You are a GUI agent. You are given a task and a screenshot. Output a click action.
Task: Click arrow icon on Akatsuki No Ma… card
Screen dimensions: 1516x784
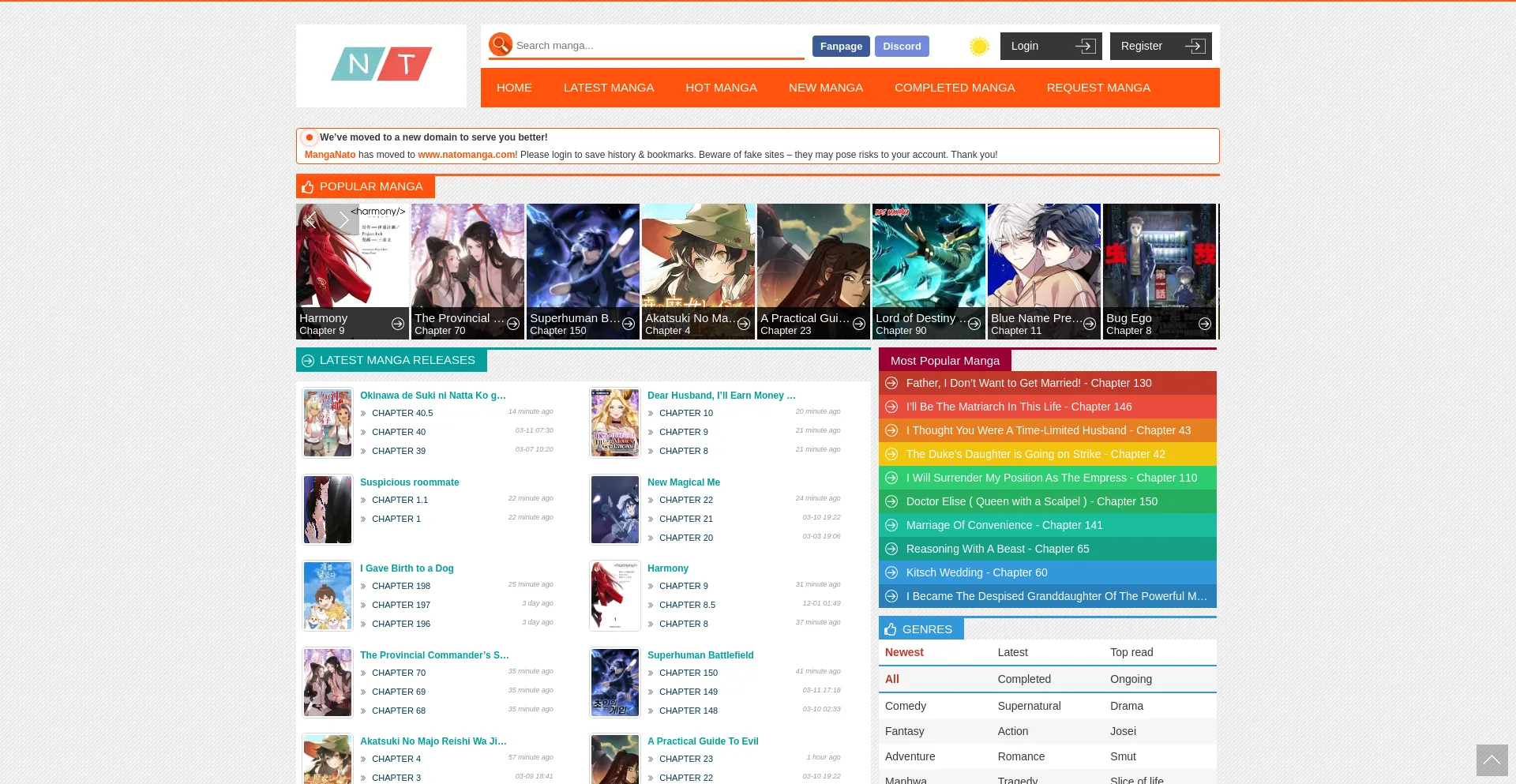[744, 324]
